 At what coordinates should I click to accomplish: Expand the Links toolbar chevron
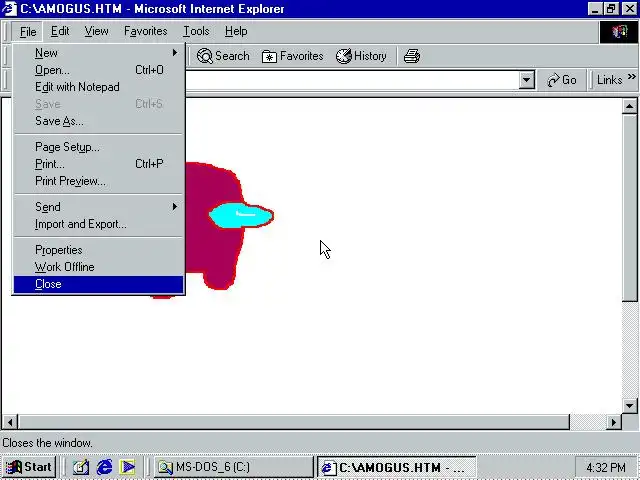point(631,77)
